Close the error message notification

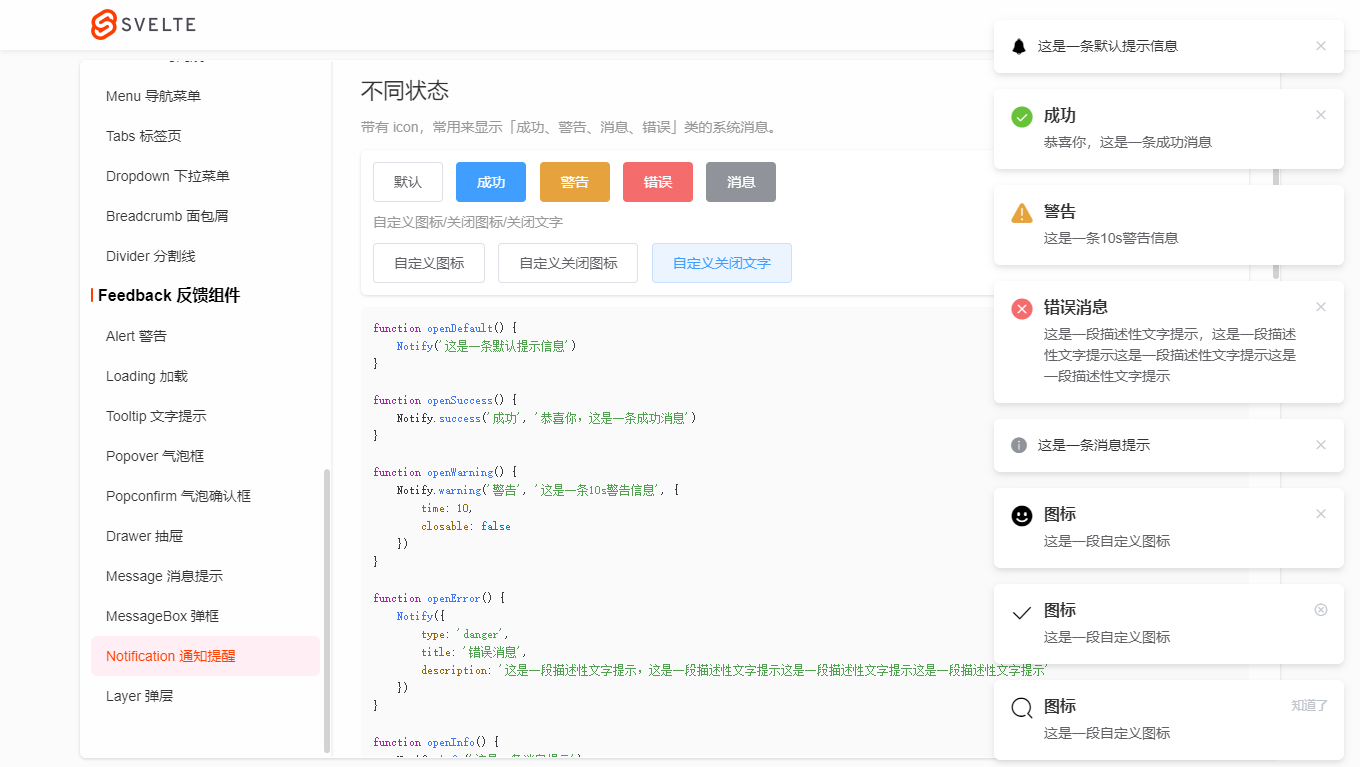tap(1321, 307)
